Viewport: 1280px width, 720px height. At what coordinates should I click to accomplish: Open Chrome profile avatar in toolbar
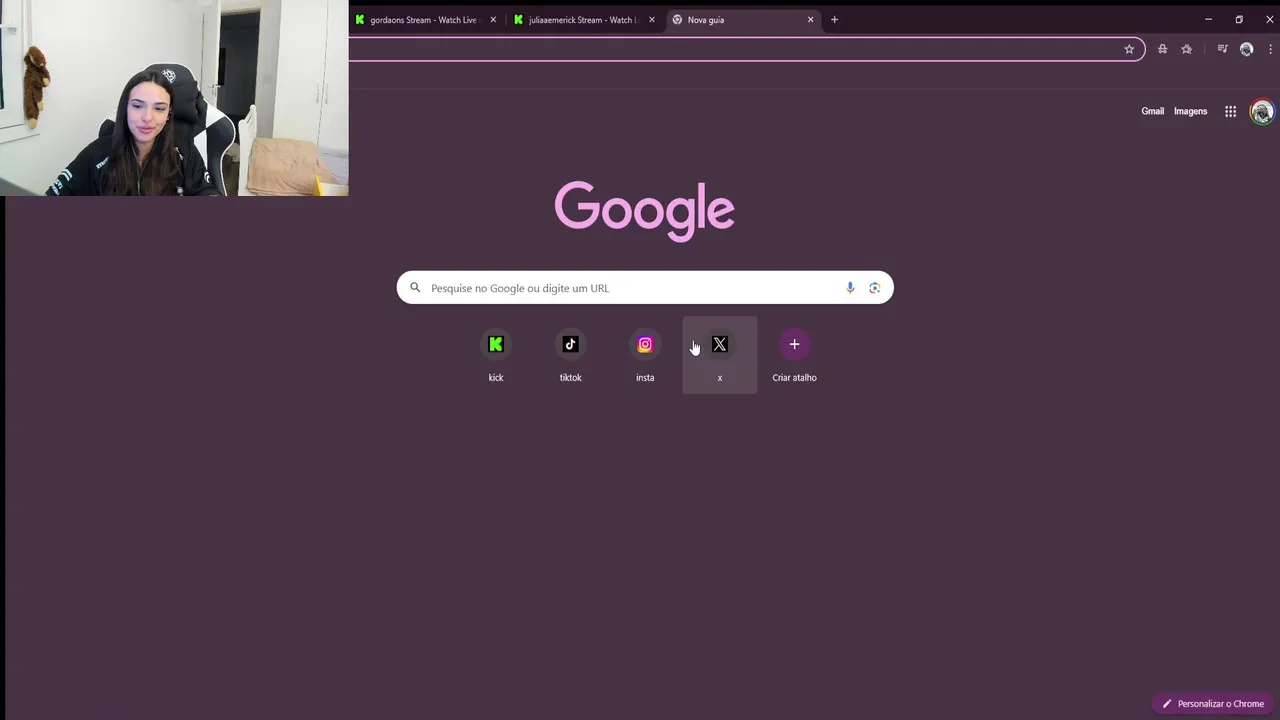[1246, 49]
